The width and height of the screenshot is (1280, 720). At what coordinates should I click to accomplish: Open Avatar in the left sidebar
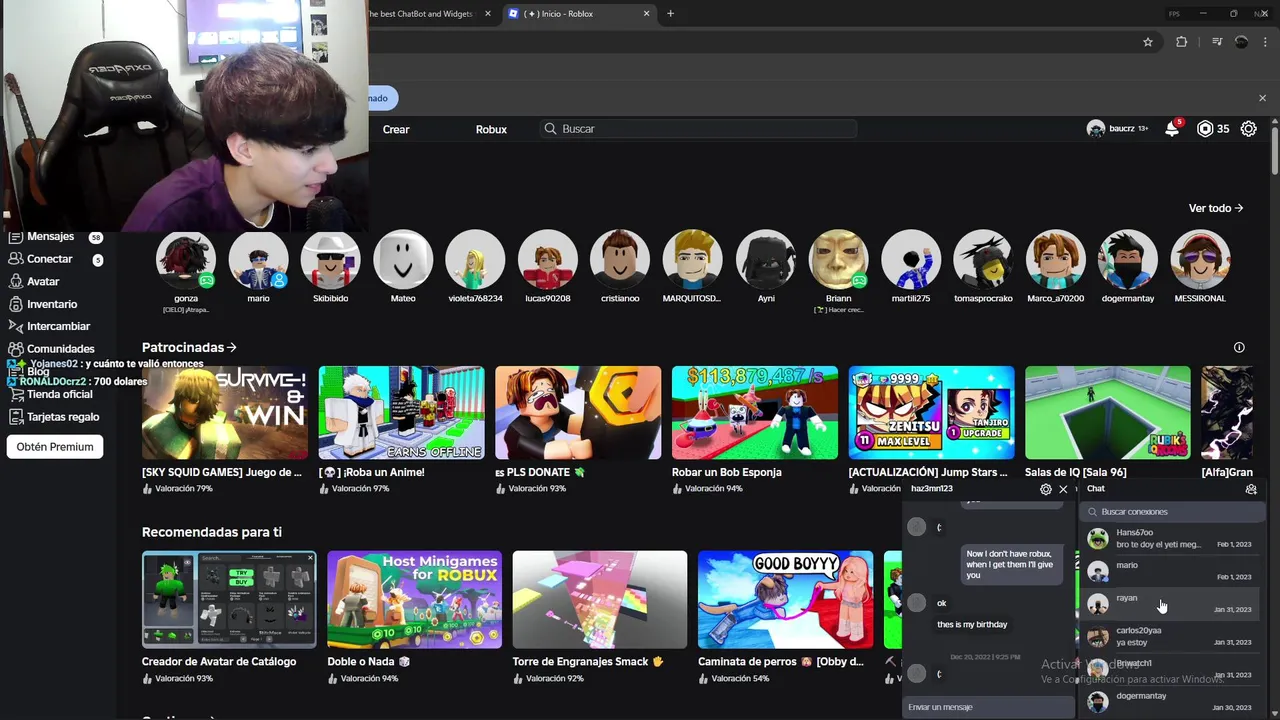tap(43, 282)
